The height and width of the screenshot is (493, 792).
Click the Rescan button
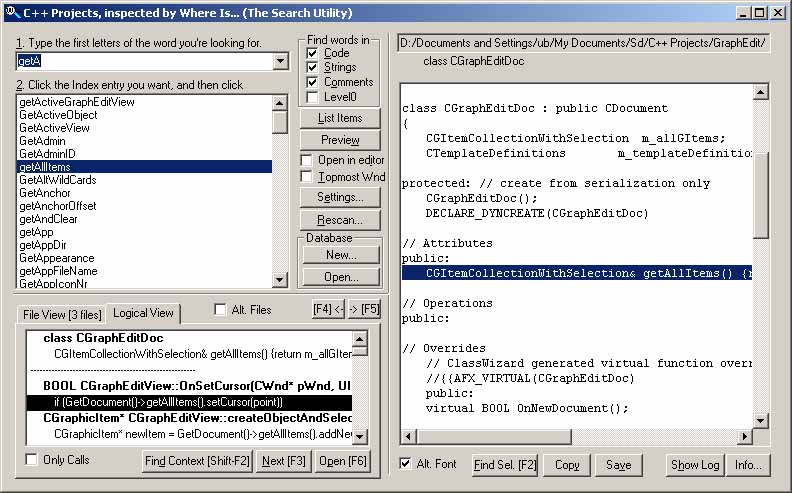(340, 220)
